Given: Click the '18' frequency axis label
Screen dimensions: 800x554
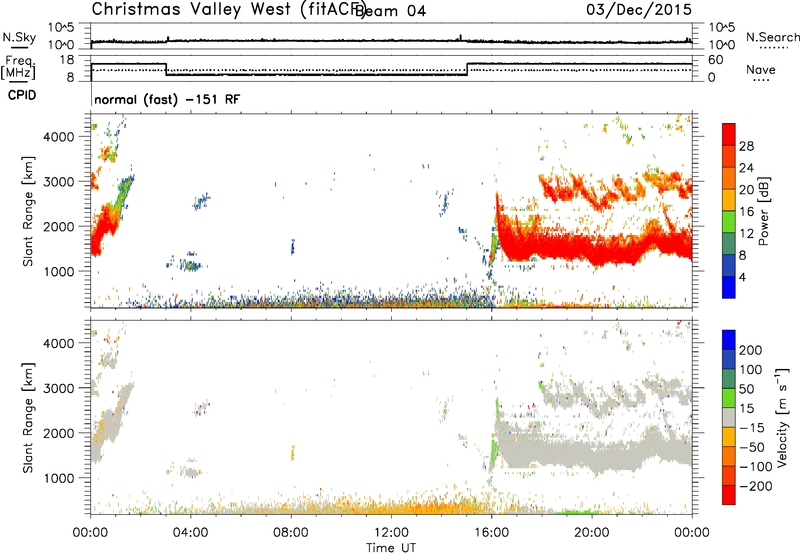Looking at the screenshot, I should pyautogui.click(x=67, y=60).
